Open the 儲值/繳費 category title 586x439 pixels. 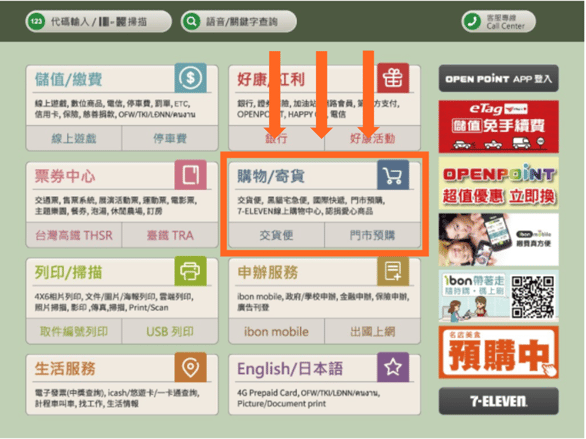pos(68,79)
